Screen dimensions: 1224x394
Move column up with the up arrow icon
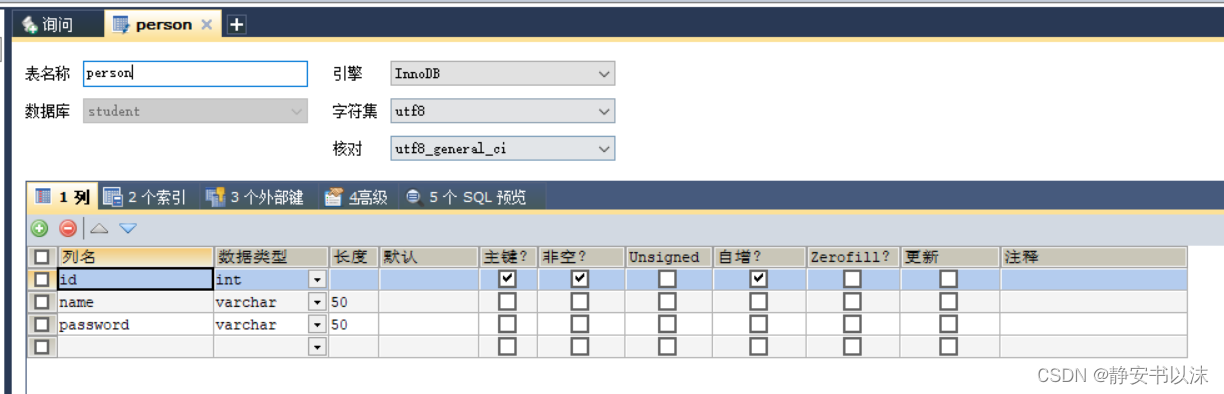pyautogui.click(x=99, y=228)
